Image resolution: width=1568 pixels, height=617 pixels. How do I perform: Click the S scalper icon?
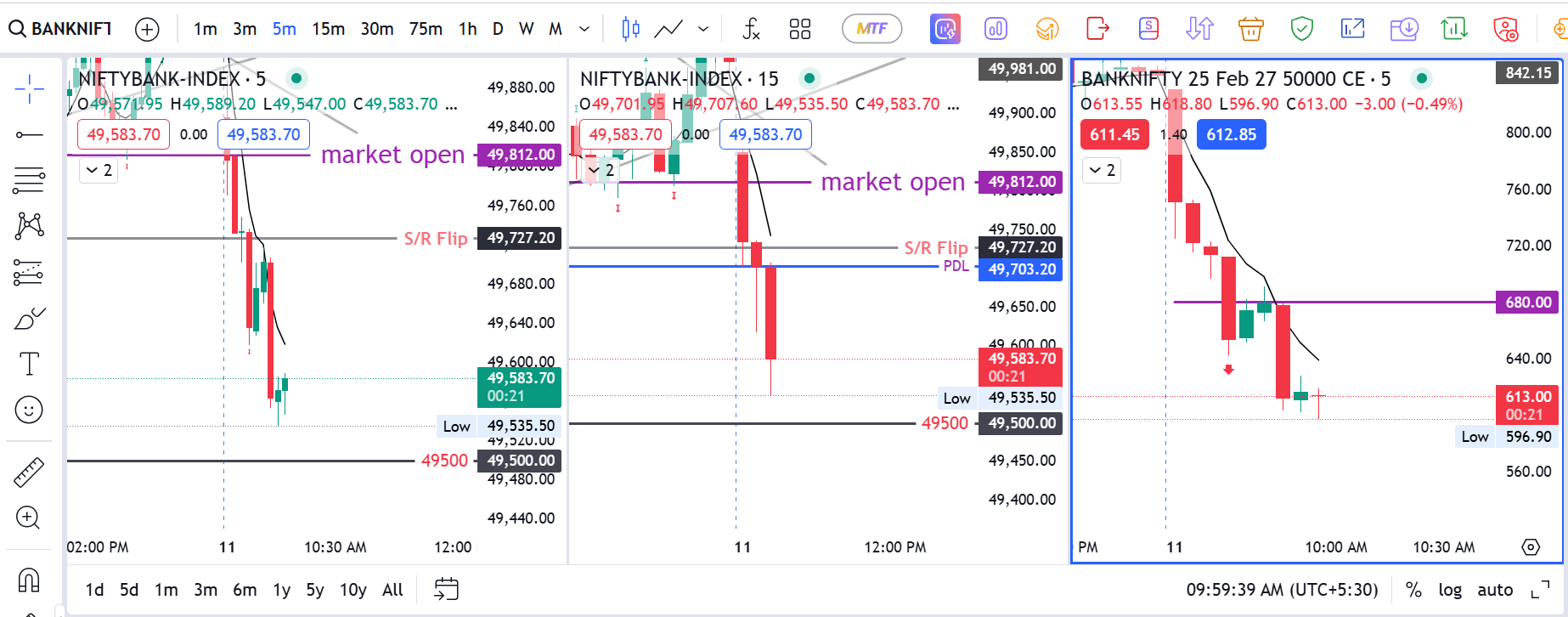click(x=1148, y=29)
